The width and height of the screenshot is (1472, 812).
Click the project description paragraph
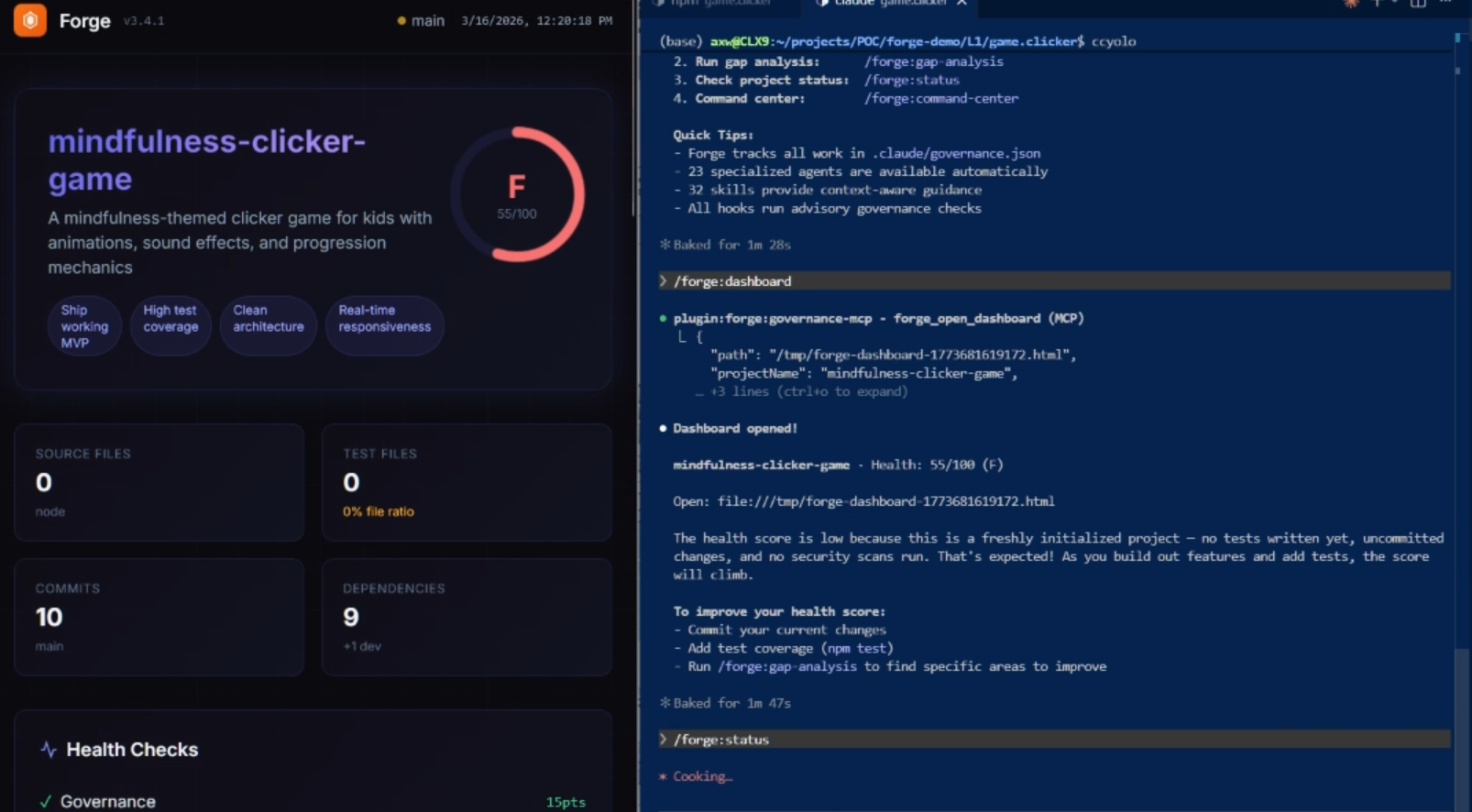[x=240, y=243]
